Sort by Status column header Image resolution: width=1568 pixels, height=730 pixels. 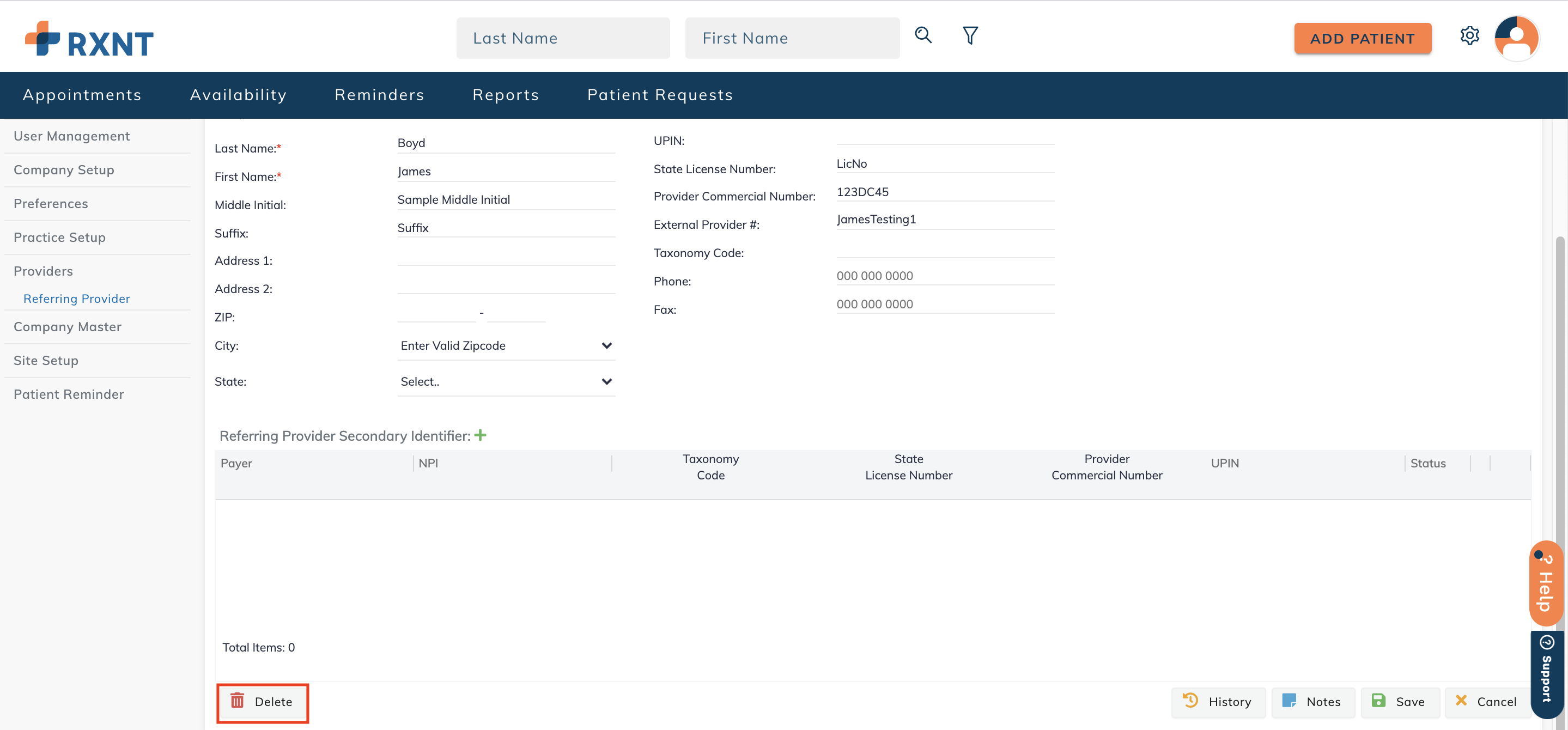pos(1427,463)
